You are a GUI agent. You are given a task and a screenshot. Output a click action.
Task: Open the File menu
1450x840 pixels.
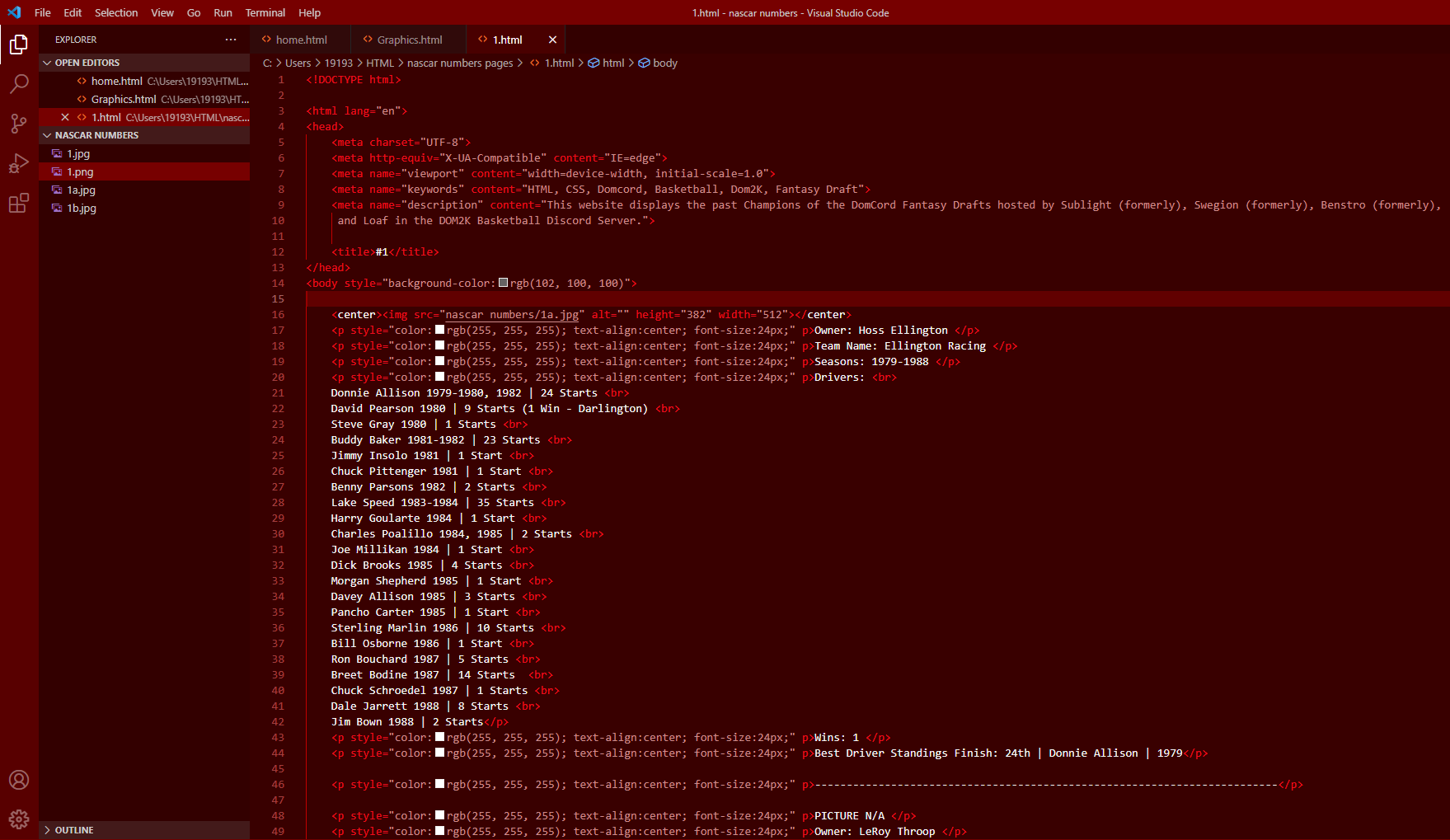tap(43, 12)
